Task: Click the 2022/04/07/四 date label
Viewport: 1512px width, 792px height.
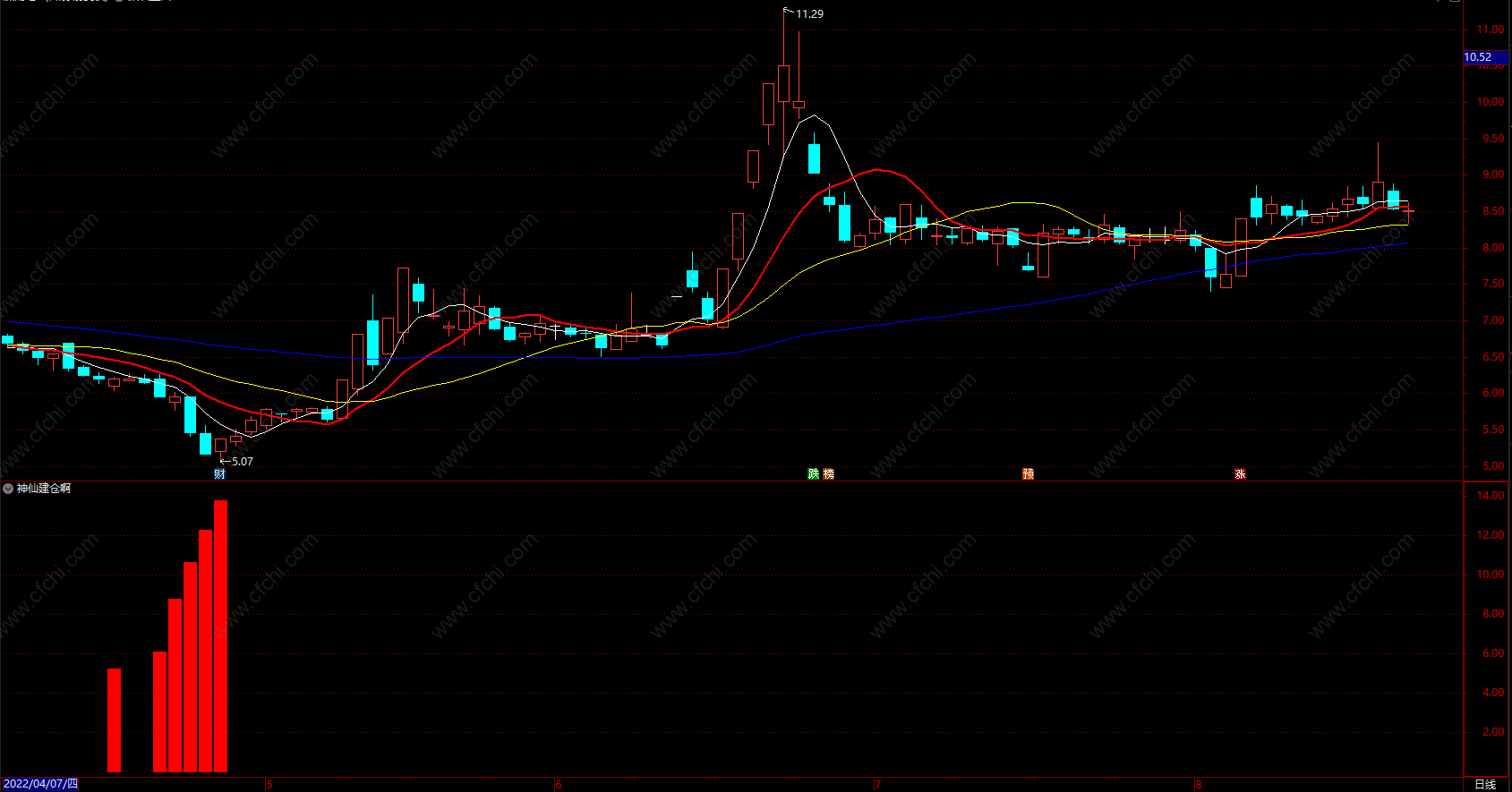Action: pyautogui.click(x=40, y=784)
